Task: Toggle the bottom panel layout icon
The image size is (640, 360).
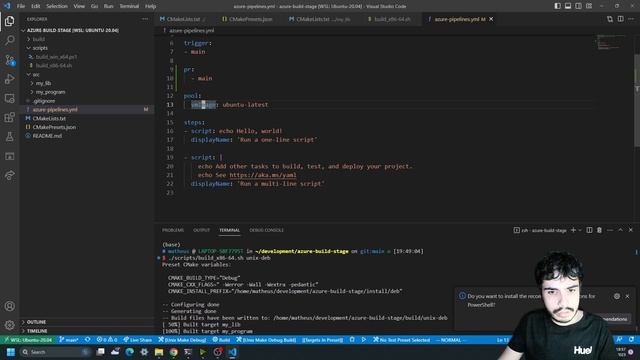Action: coord(568,6)
